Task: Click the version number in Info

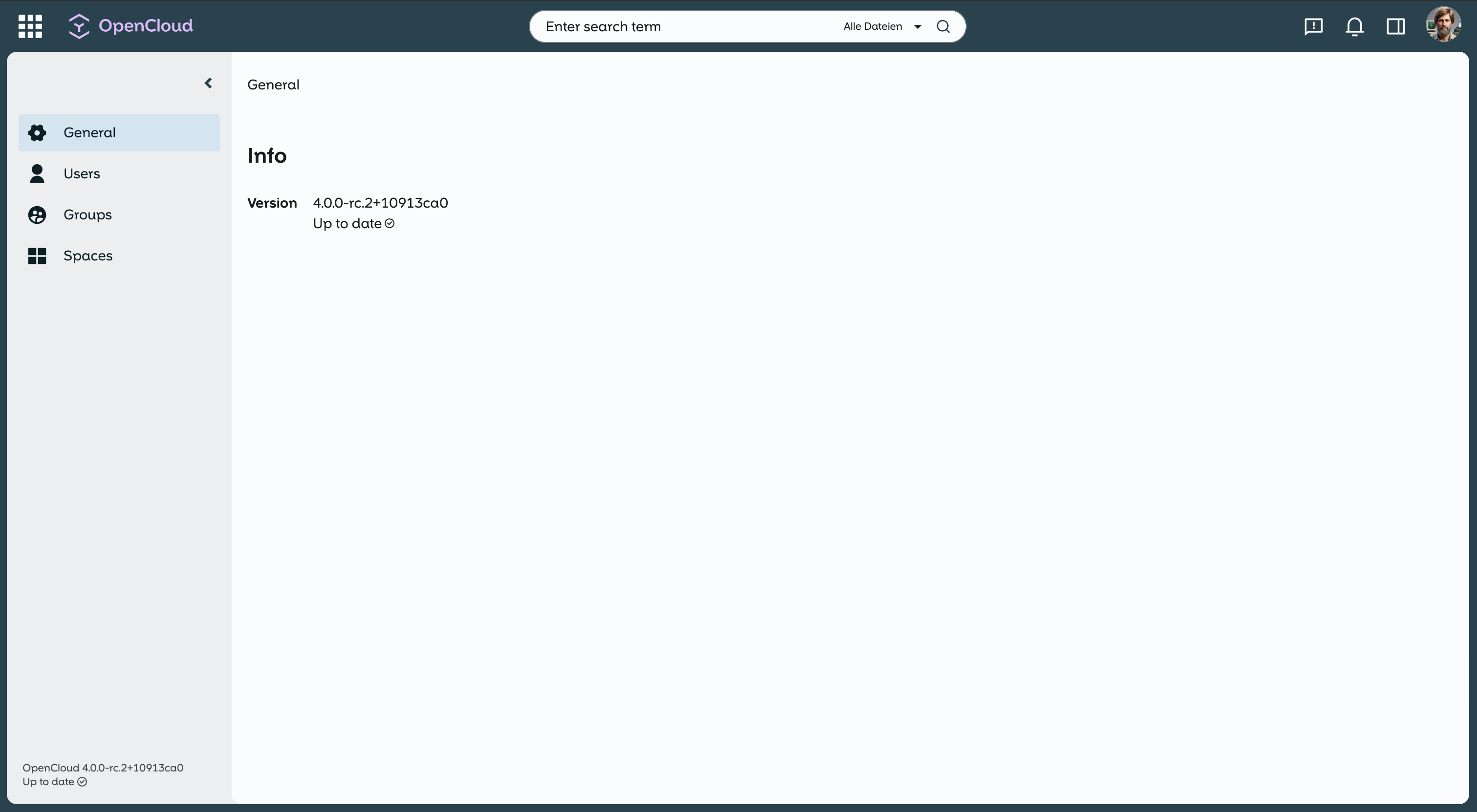Action: click(380, 203)
